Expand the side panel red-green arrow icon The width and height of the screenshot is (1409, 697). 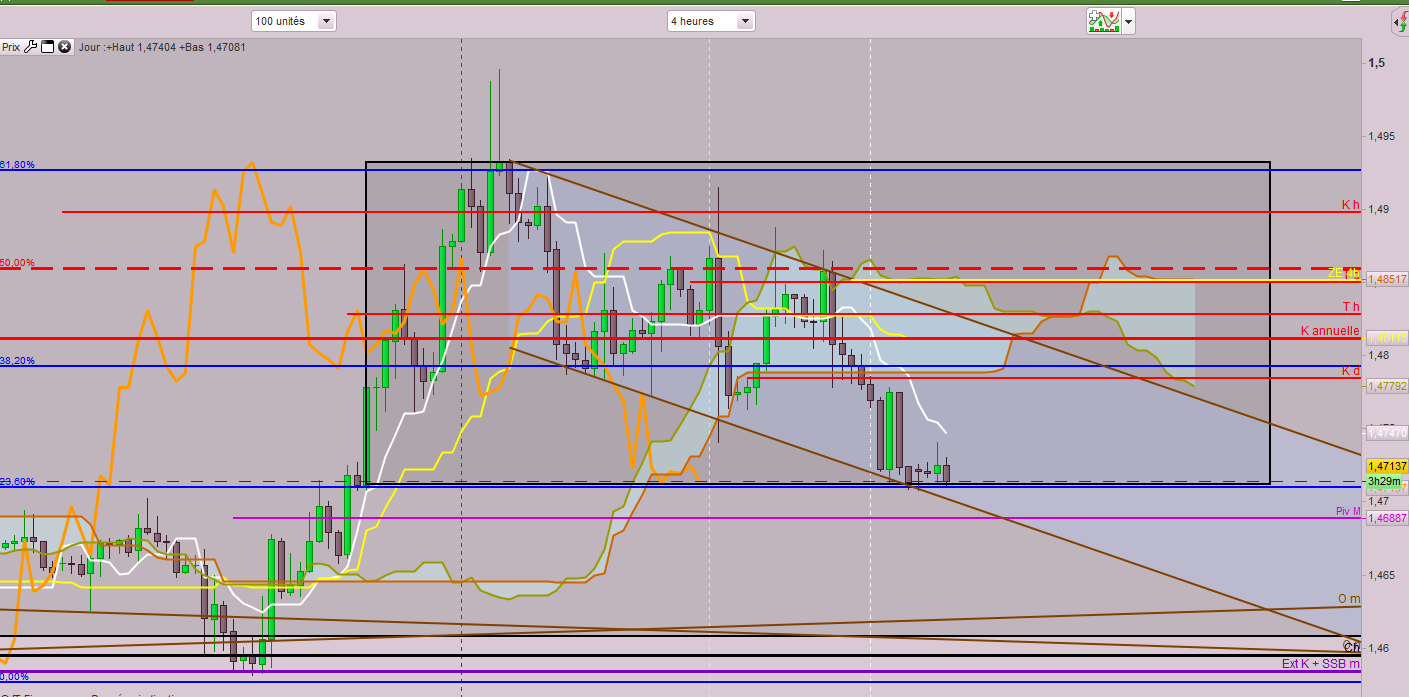tap(1401, 21)
